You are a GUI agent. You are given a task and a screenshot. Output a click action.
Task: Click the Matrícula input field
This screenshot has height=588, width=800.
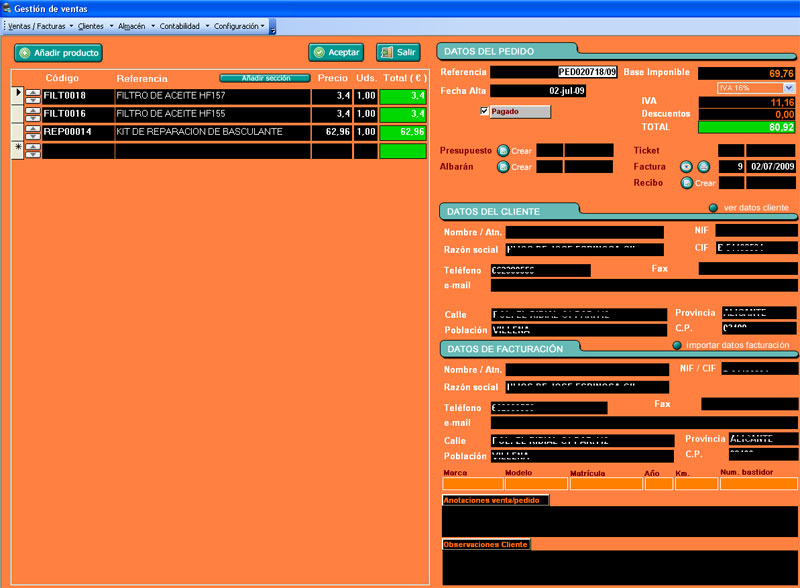[606, 484]
